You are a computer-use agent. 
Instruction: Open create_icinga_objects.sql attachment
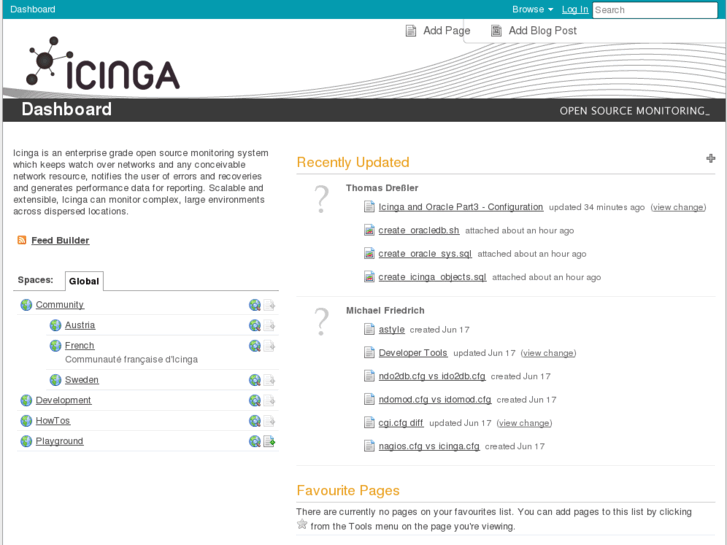point(432,276)
